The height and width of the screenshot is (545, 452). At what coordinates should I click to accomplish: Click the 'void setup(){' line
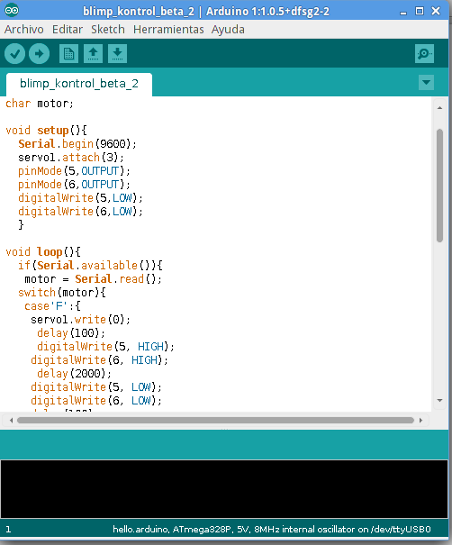[x=46, y=130]
